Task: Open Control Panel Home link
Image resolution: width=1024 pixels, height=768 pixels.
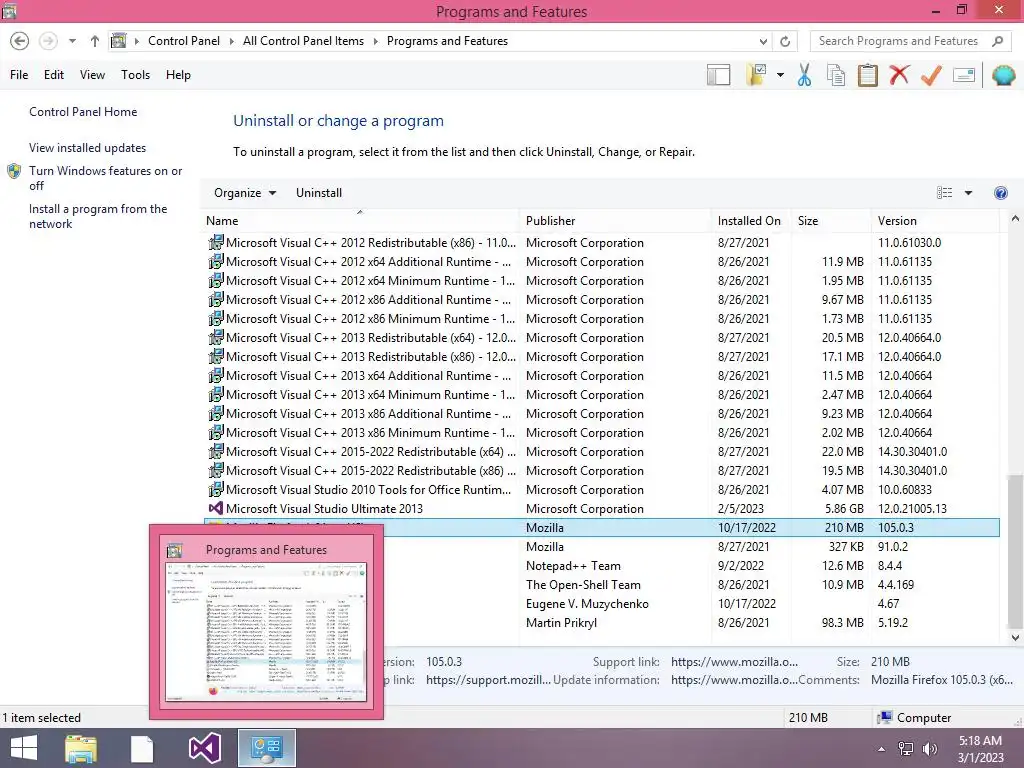Action: (x=83, y=112)
